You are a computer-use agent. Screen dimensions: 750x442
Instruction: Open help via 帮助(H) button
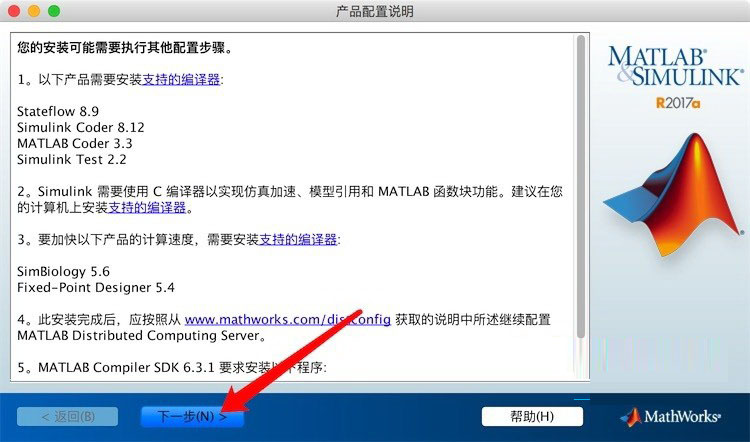click(532, 417)
